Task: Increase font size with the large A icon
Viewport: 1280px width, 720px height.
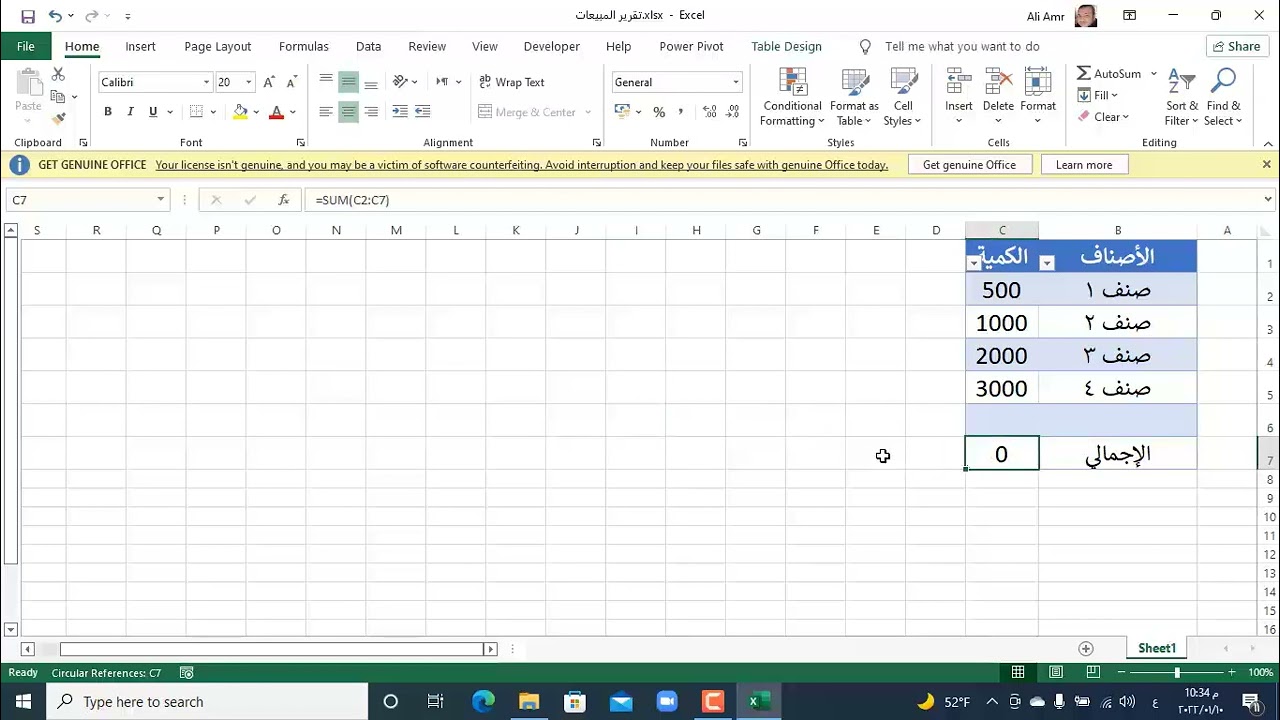Action: (268, 82)
